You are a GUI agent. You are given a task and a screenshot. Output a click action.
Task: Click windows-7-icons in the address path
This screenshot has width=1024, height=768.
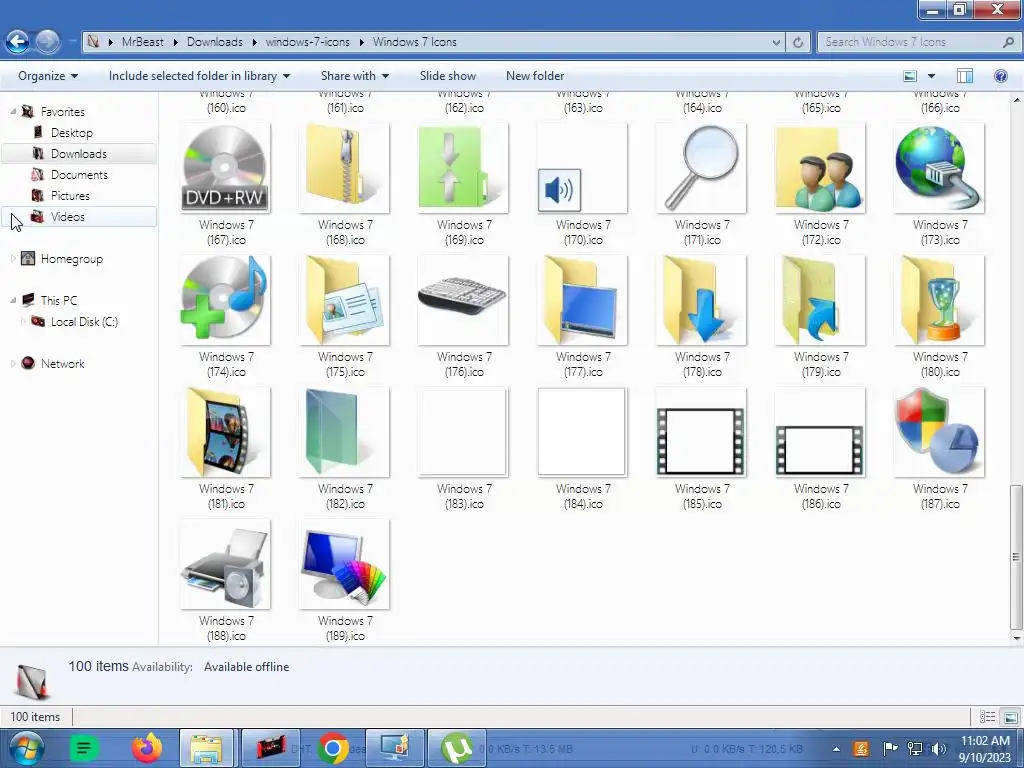(307, 42)
